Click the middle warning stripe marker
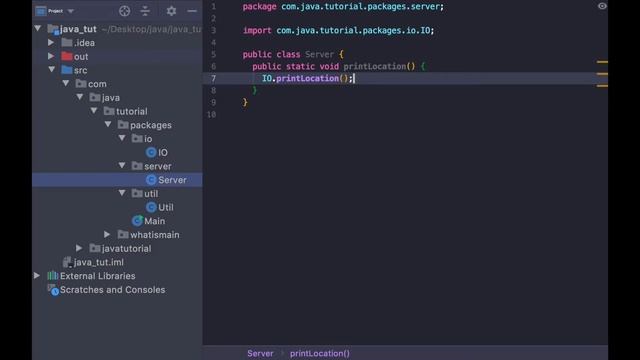The width and height of the screenshot is (640, 360). 602,74
